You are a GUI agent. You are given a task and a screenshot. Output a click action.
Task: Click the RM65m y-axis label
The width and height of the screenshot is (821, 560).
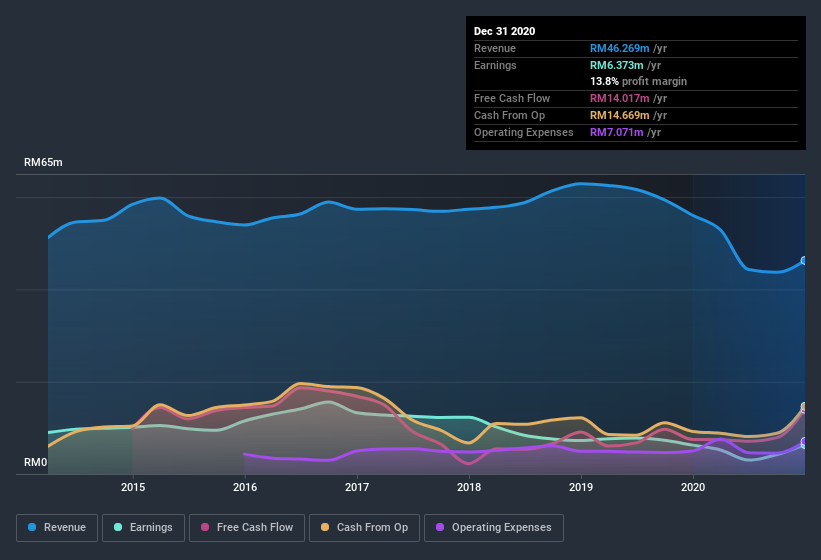click(x=43, y=162)
